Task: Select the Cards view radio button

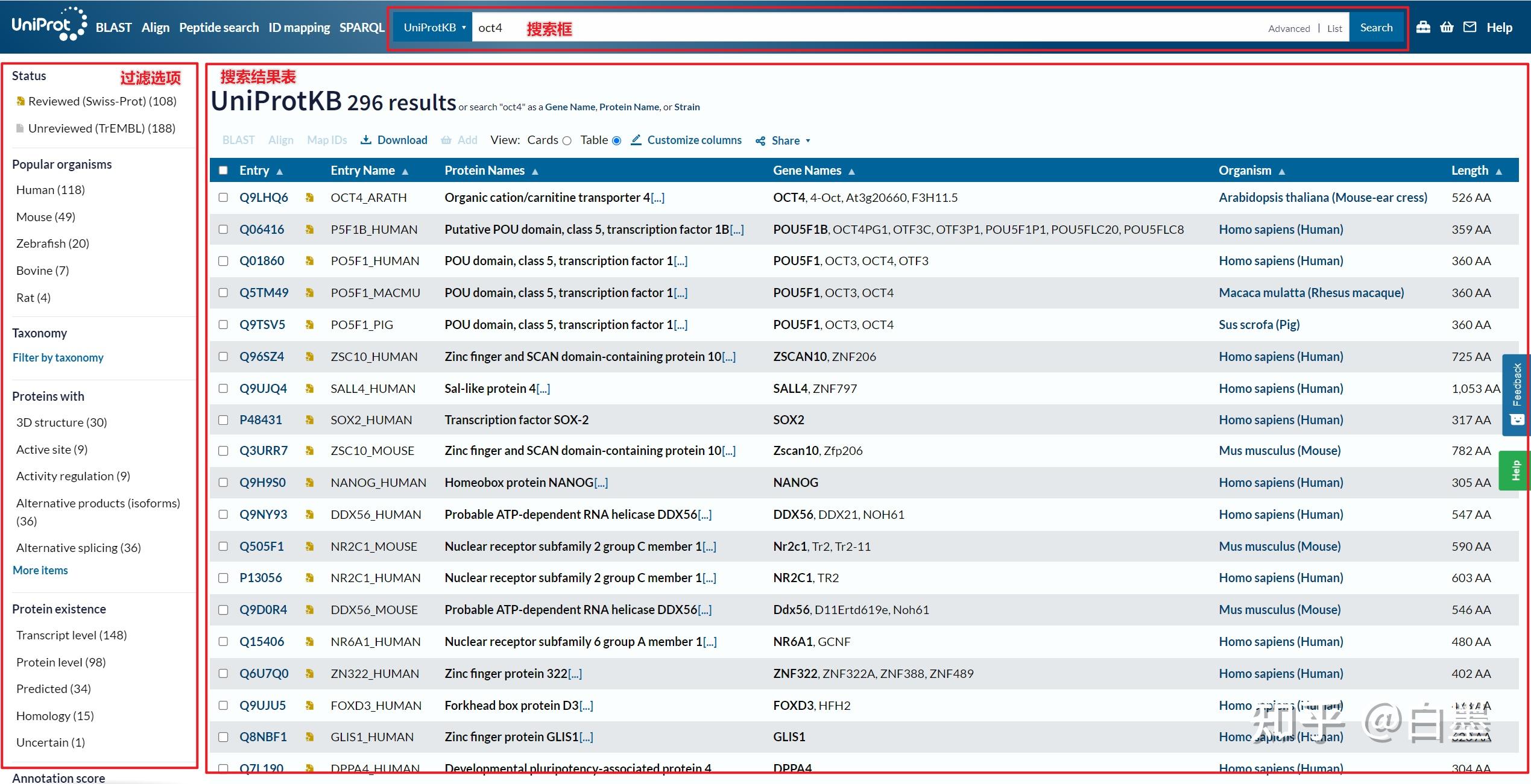Action: tap(567, 140)
